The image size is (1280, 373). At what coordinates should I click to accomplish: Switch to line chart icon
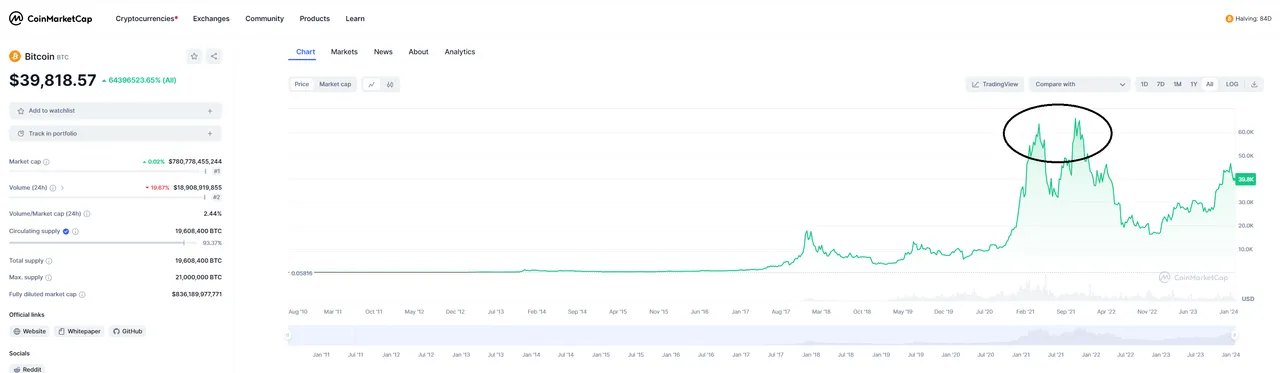click(371, 84)
